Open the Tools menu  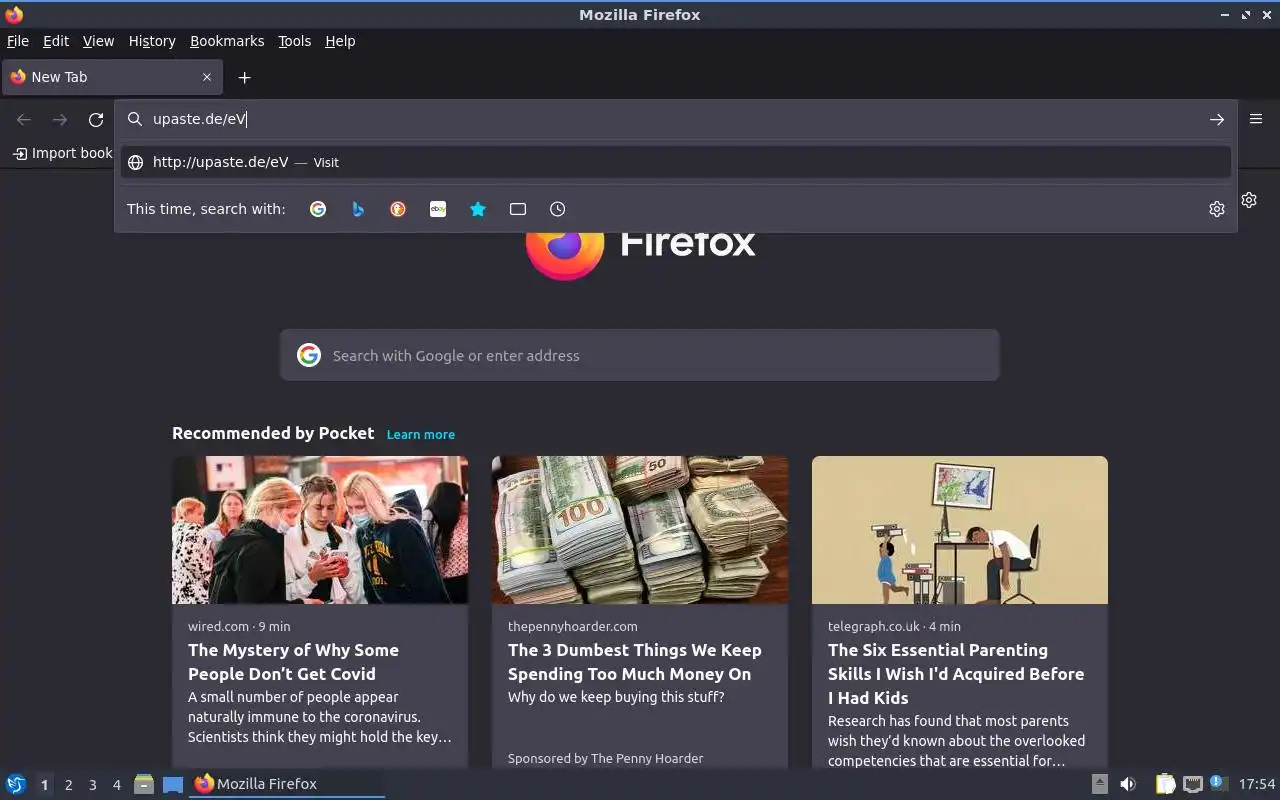294,41
